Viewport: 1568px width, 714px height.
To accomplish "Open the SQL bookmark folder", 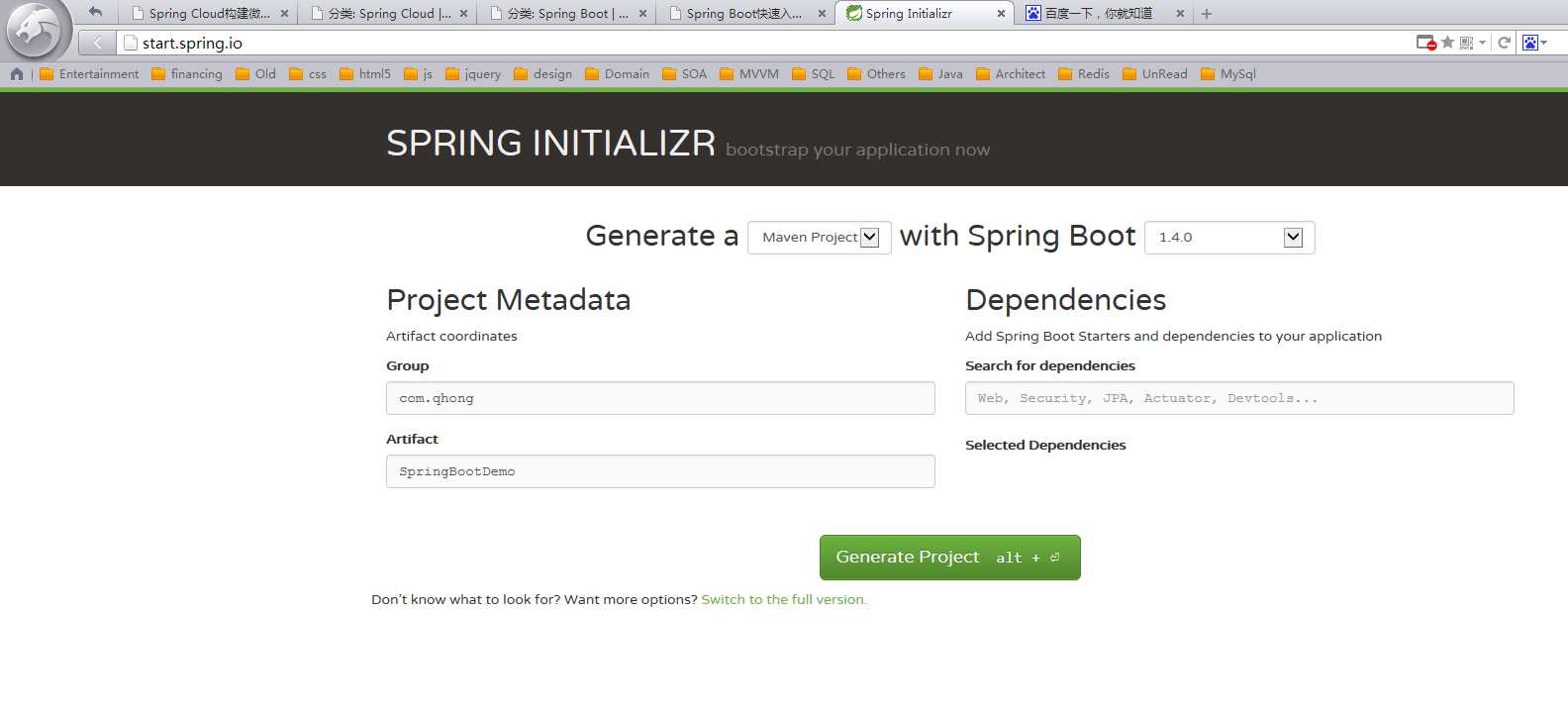I will tap(813, 73).
